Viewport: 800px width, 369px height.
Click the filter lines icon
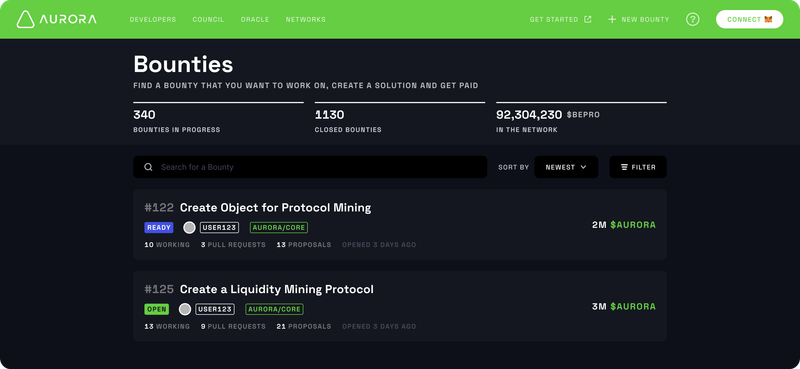(x=624, y=167)
